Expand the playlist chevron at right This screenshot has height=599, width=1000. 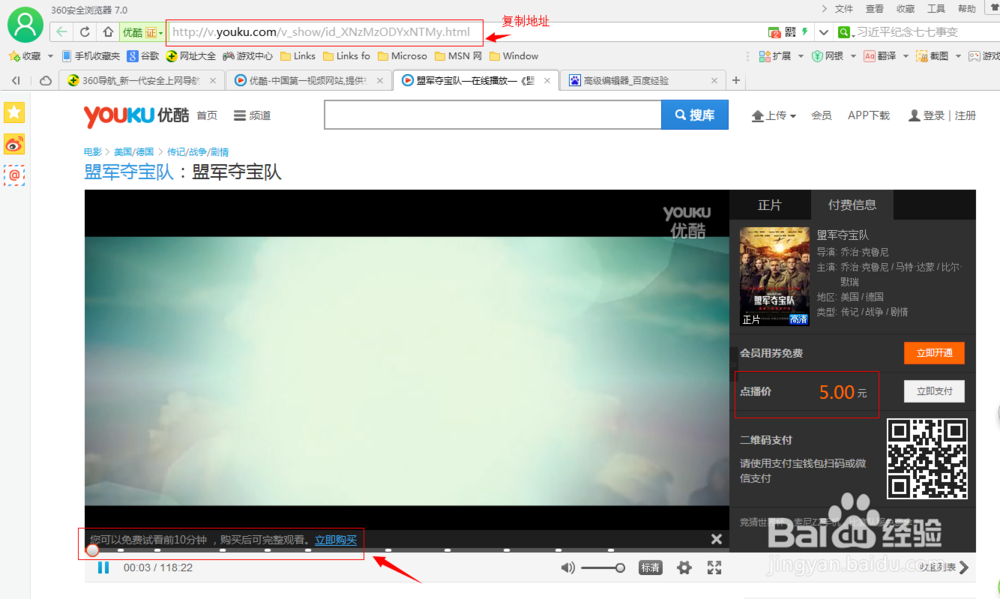(964, 567)
